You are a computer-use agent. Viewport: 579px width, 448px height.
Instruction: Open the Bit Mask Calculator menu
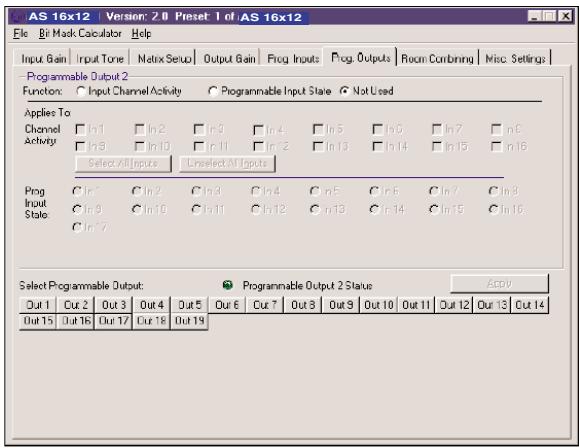point(80,34)
